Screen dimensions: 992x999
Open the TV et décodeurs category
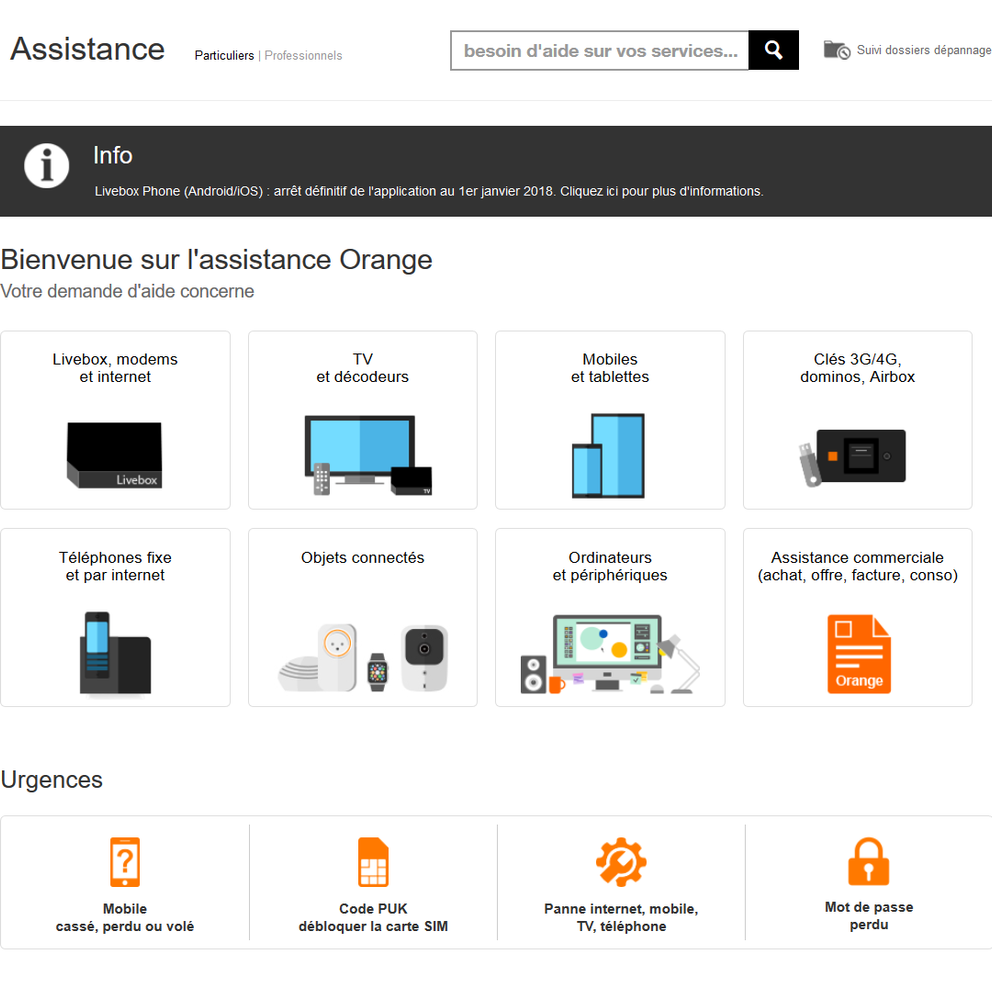(x=362, y=420)
